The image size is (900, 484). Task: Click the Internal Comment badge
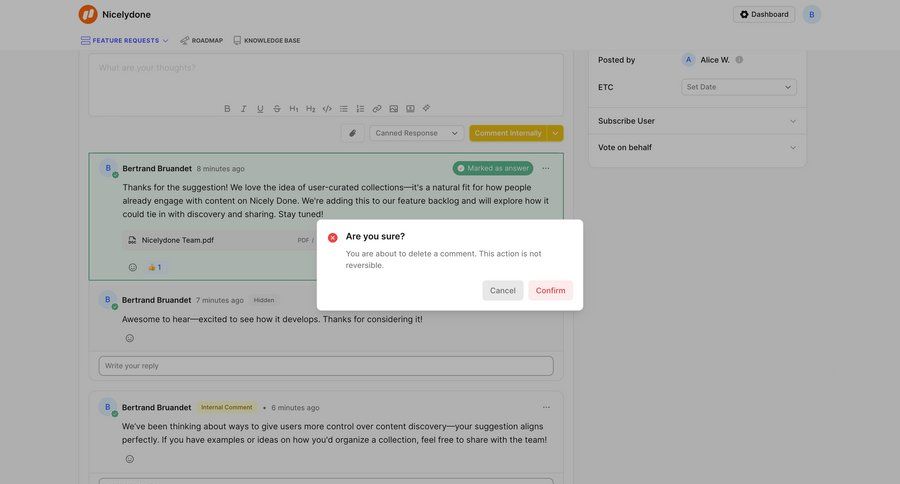coord(227,407)
